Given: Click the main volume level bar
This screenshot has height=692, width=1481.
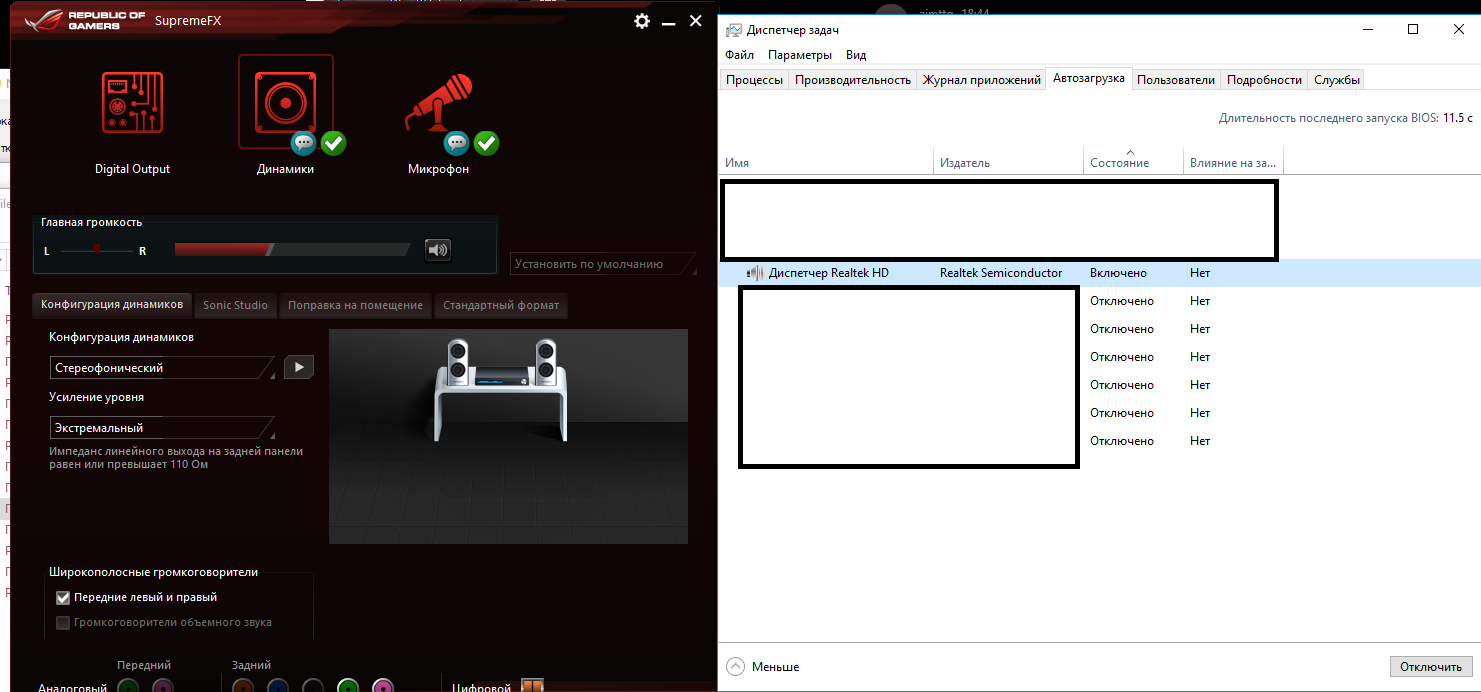Looking at the screenshot, I should coord(292,250).
